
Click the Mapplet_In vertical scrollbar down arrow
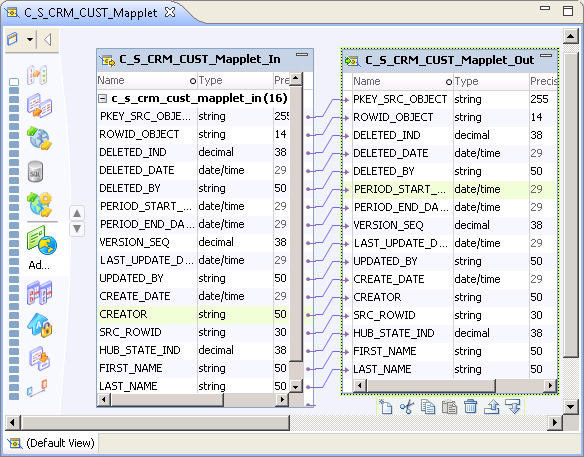point(296,387)
